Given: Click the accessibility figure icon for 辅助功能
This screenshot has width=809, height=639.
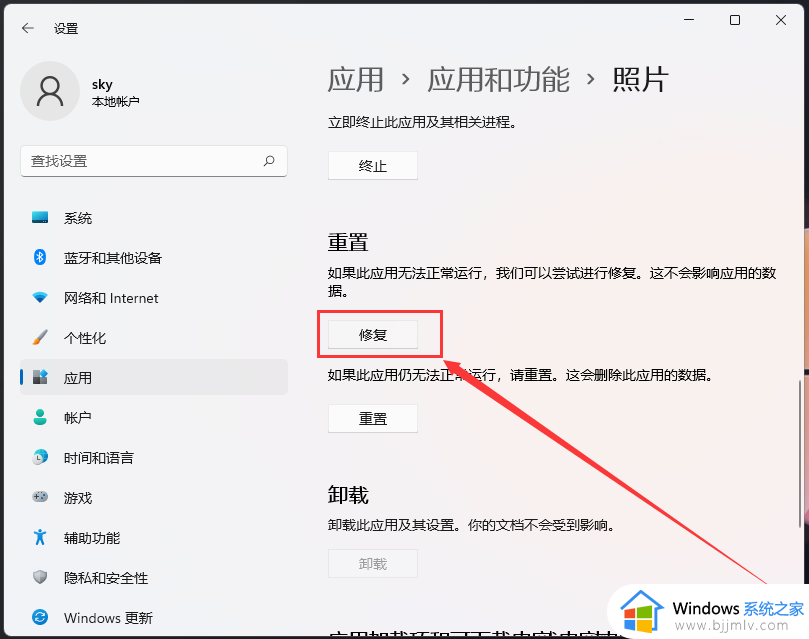Looking at the screenshot, I should click(40, 537).
